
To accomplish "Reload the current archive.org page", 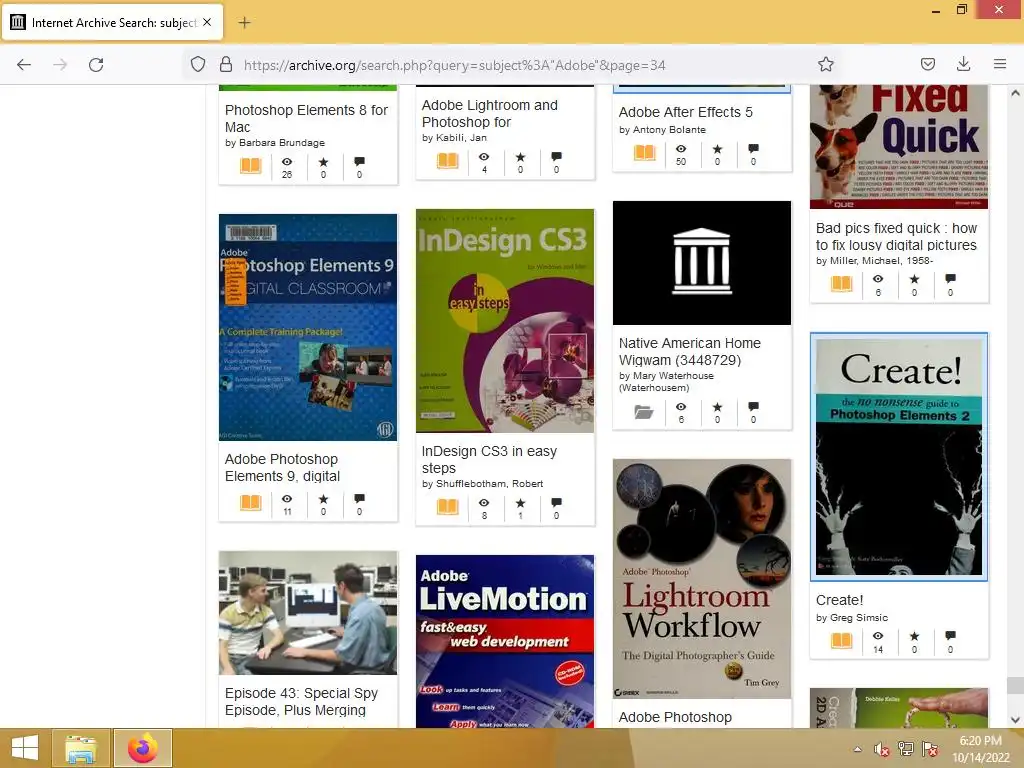I will coord(96,65).
